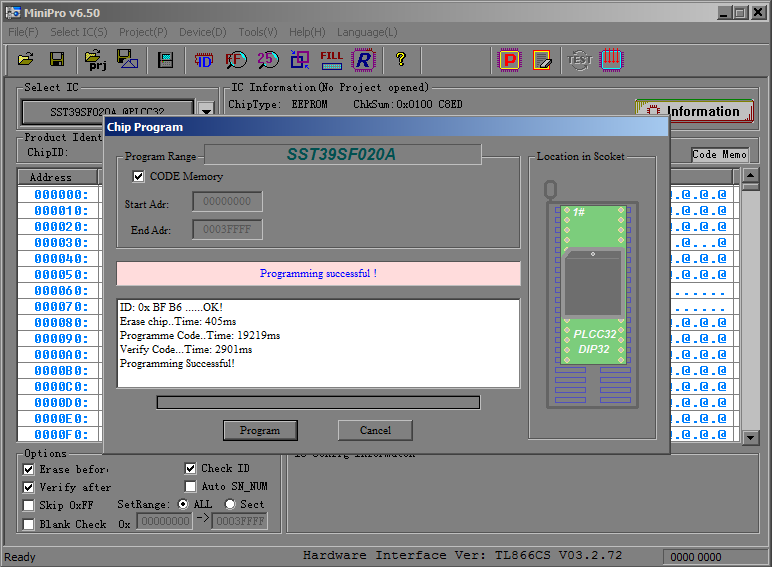The width and height of the screenshot is (772, 567).
Task: Click the FF blank check icon
Action: pyautogui.click(x=236, y=60)
